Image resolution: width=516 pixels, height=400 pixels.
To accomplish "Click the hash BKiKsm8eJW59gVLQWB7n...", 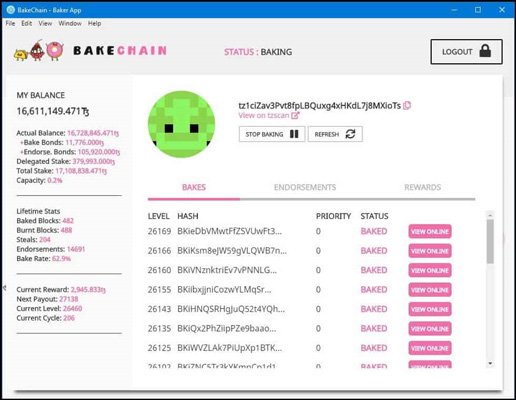I will coord(232,251).
